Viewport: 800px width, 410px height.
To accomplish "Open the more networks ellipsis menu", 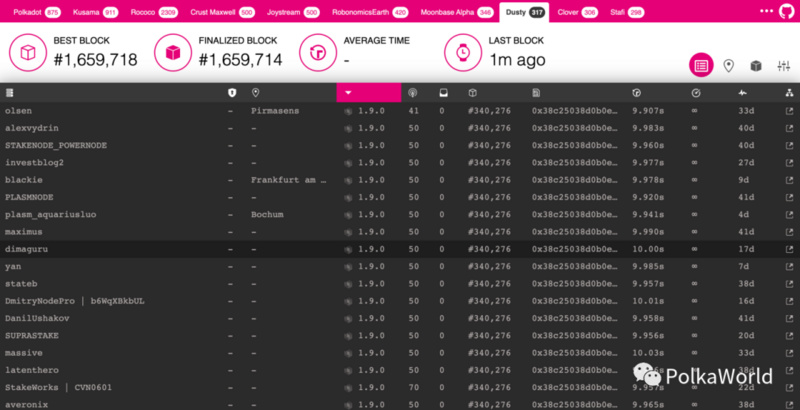I will click(x=766, y=11).
